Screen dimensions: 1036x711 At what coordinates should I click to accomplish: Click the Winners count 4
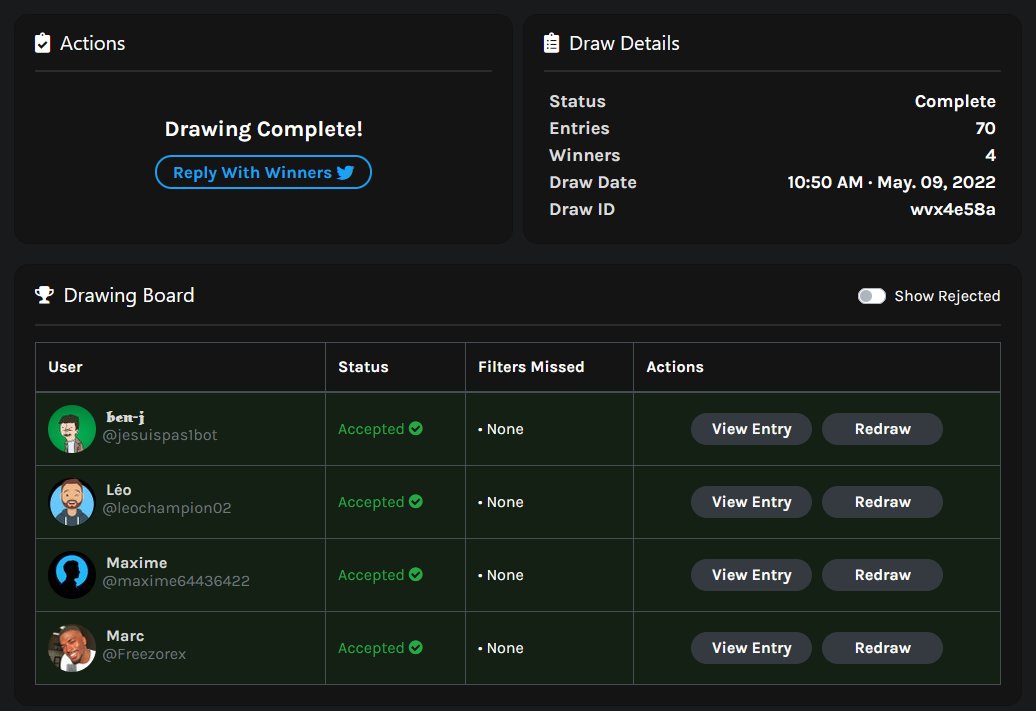click(x=990, y=155)
